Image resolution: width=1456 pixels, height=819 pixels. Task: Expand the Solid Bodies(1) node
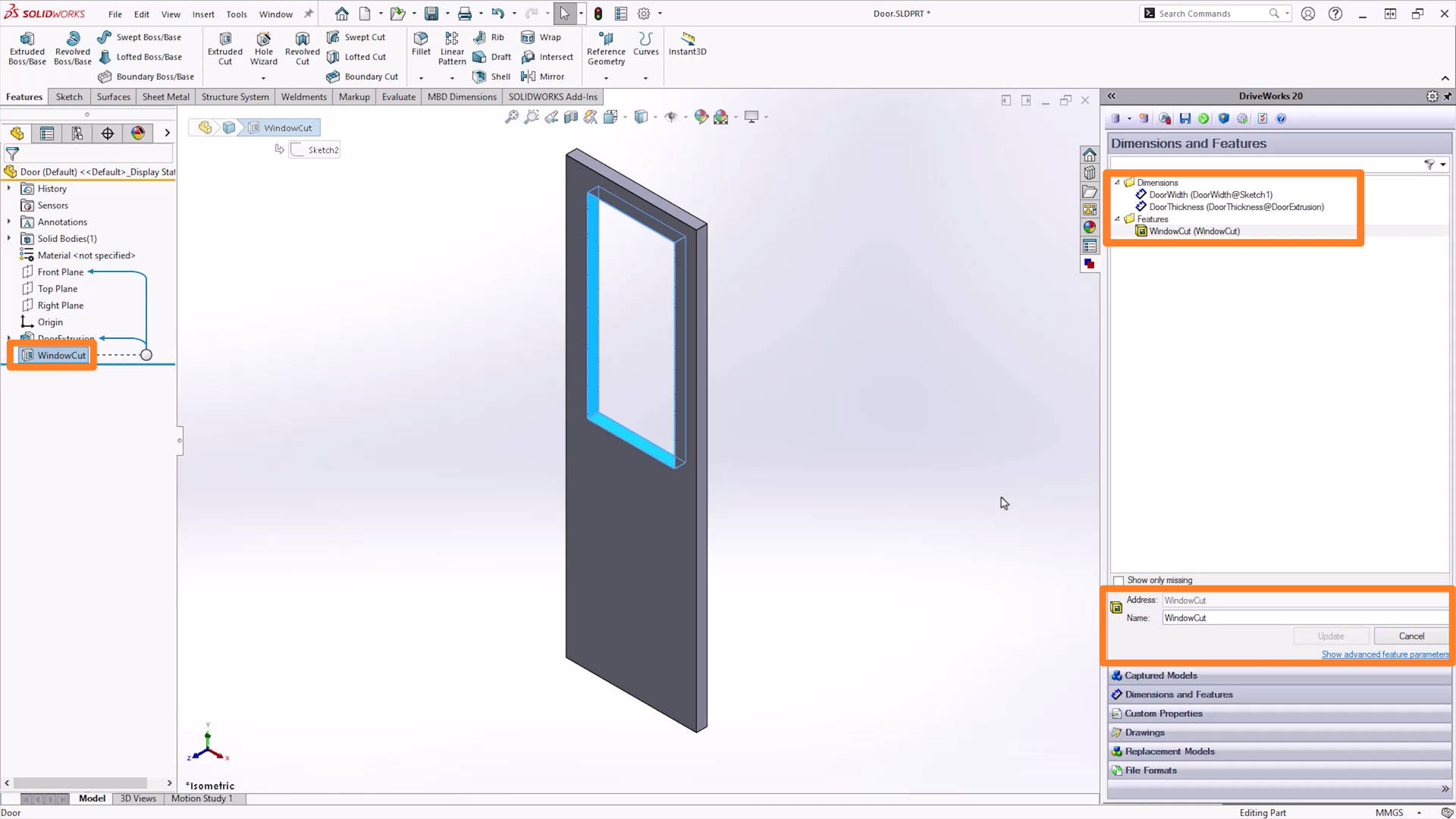point(9,239)
